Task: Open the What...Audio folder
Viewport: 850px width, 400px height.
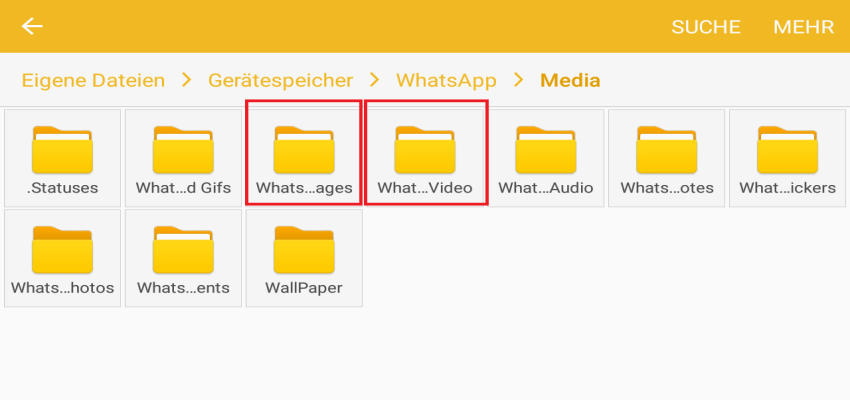Action: (546, 157)
